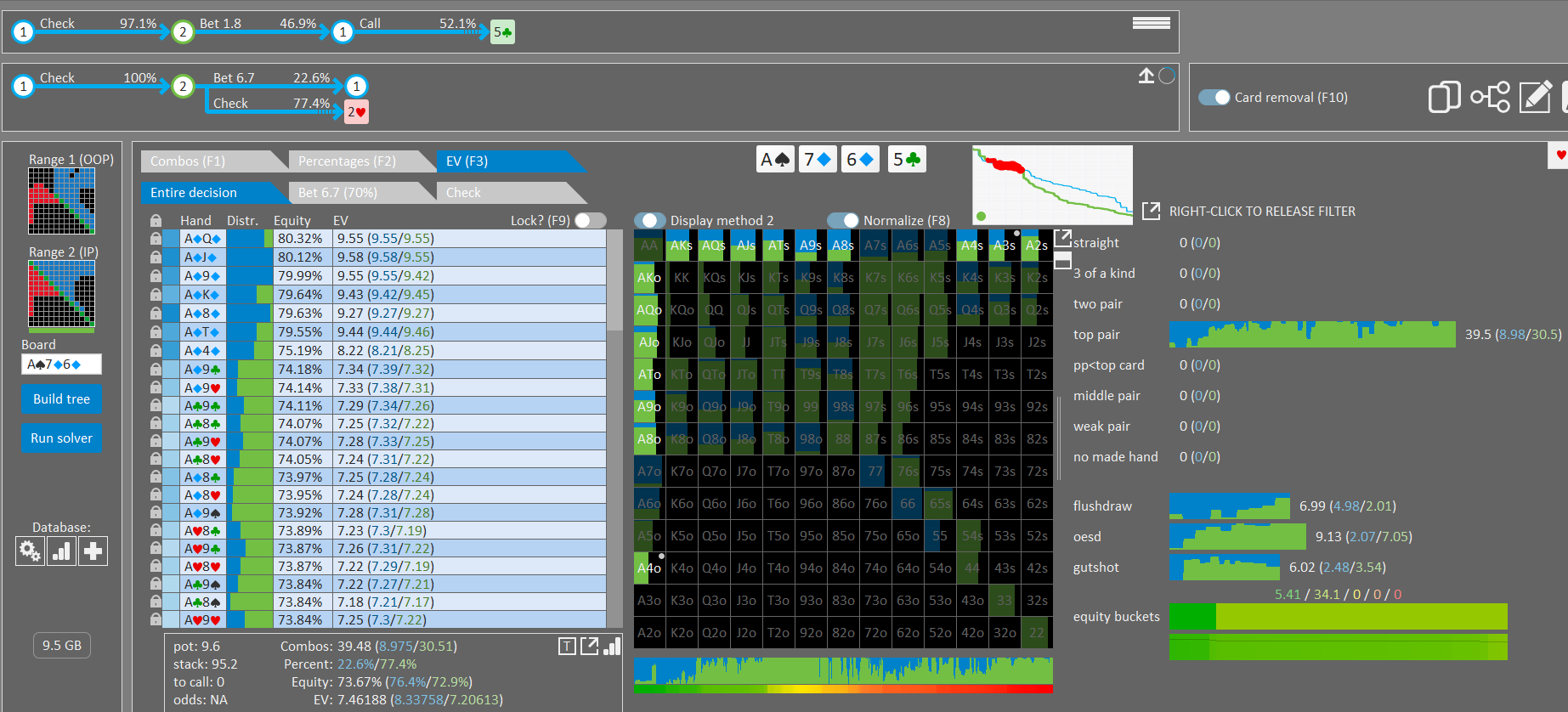This screenshot has height=712, width=1568.
Task: Open the tree structure browser icon
Action: coord(1490,97)
